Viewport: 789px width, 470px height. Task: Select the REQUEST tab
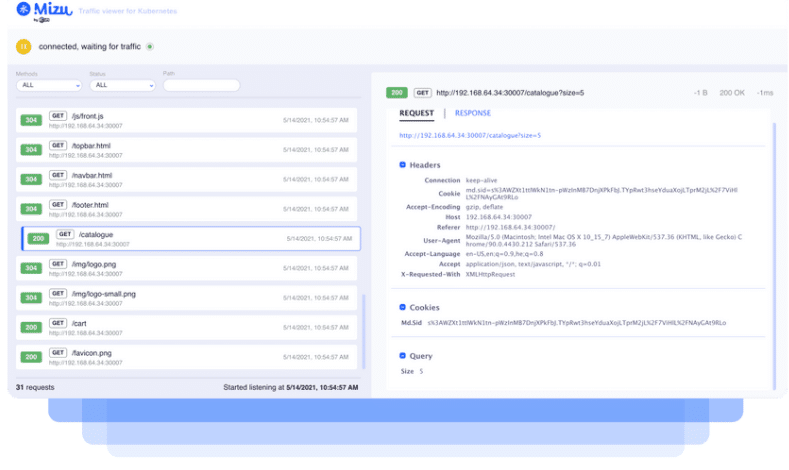tap(416, 113)
